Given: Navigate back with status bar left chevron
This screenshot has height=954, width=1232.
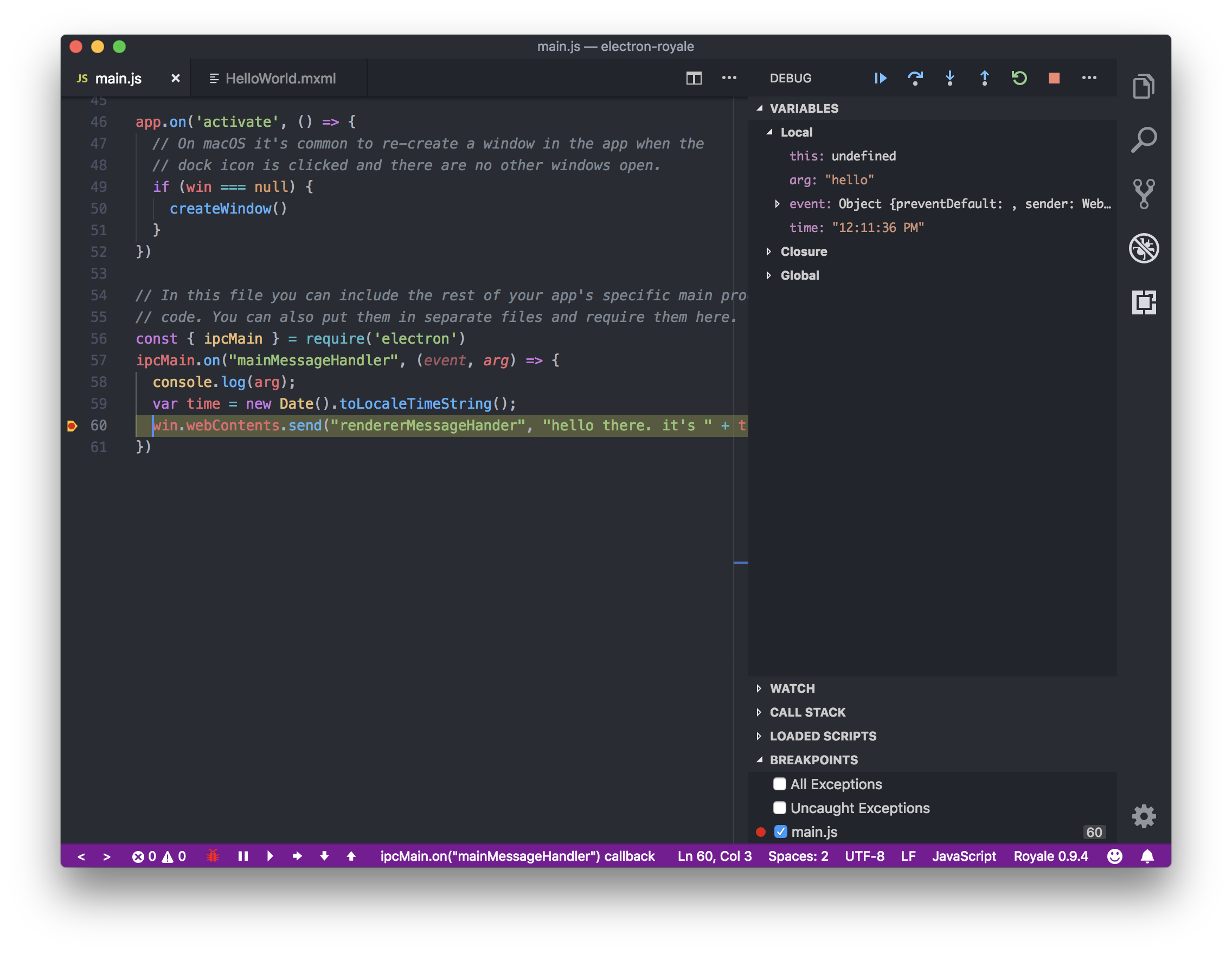Looking at the screenshot, I should [81, 856].
